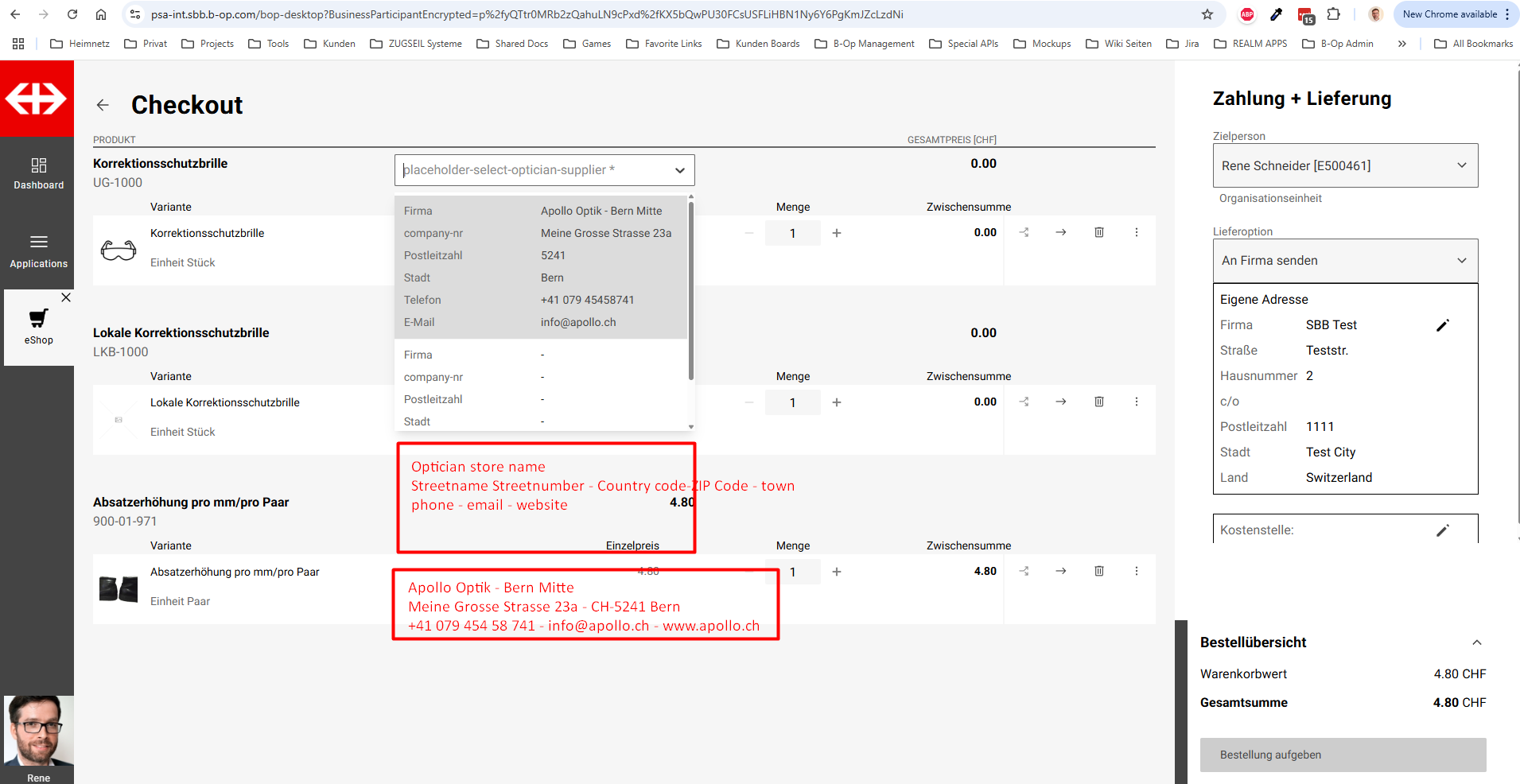Open more options for Absatzerhöhung row
Viewport: 1520px width, 784px height.
coord(1136,571)
